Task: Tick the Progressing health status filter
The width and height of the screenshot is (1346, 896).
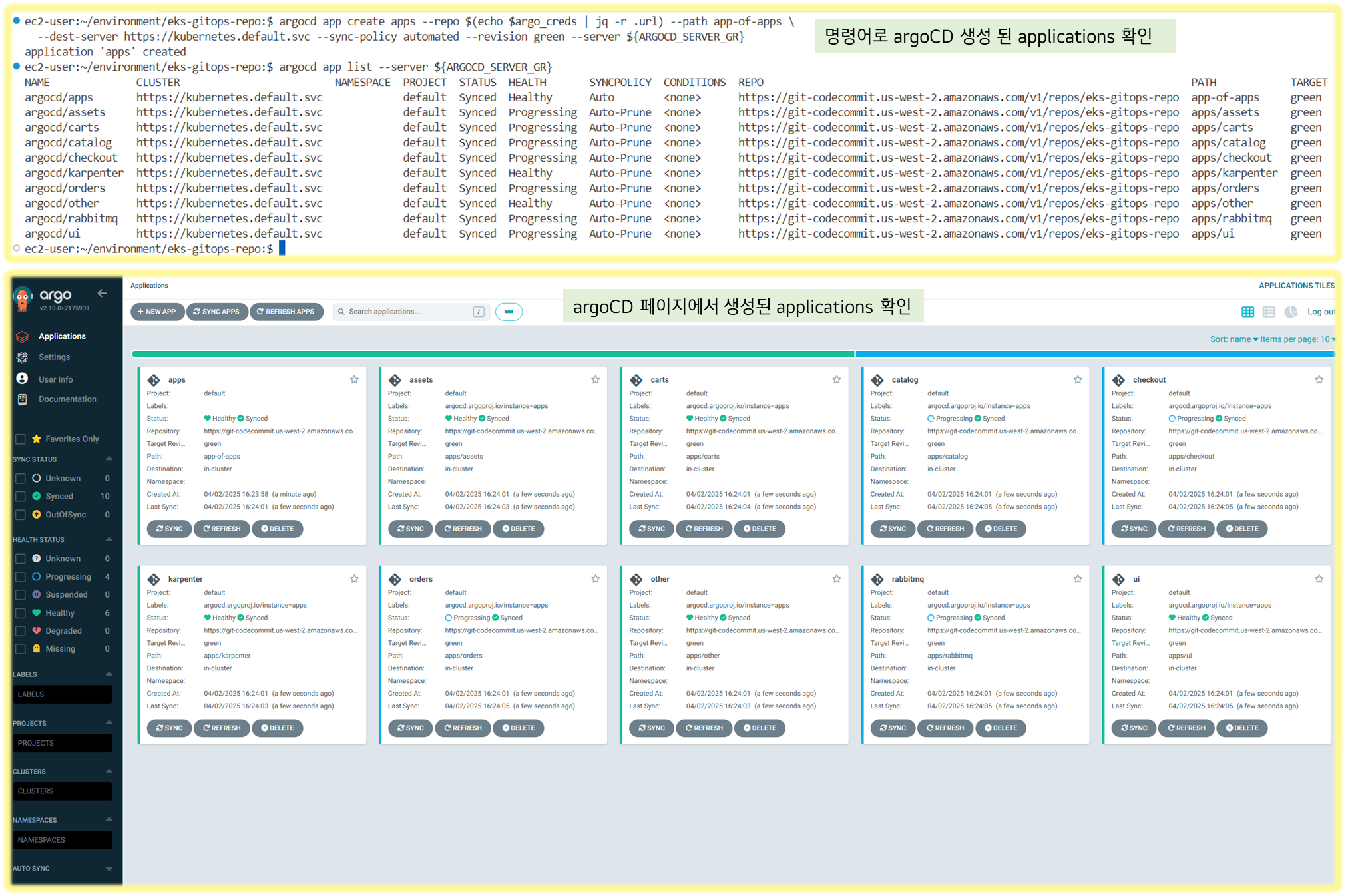Action: (21, 576)
